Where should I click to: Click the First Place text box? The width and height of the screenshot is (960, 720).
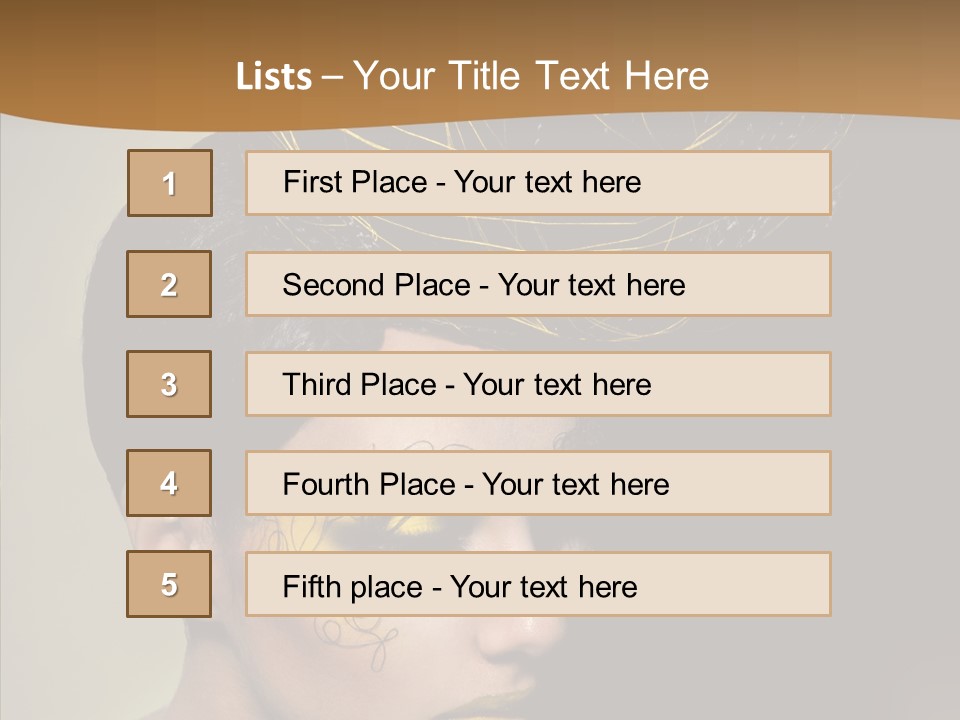[x=538, y=183]
